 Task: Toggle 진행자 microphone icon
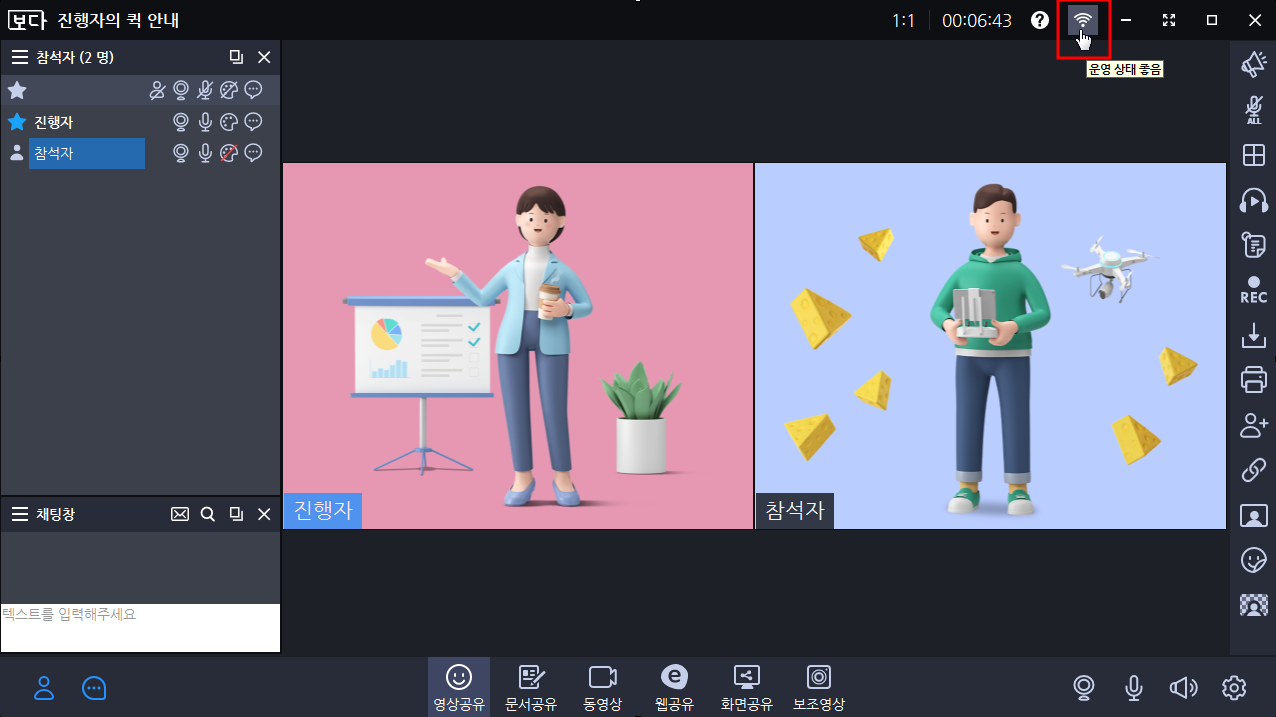(205, 122)
